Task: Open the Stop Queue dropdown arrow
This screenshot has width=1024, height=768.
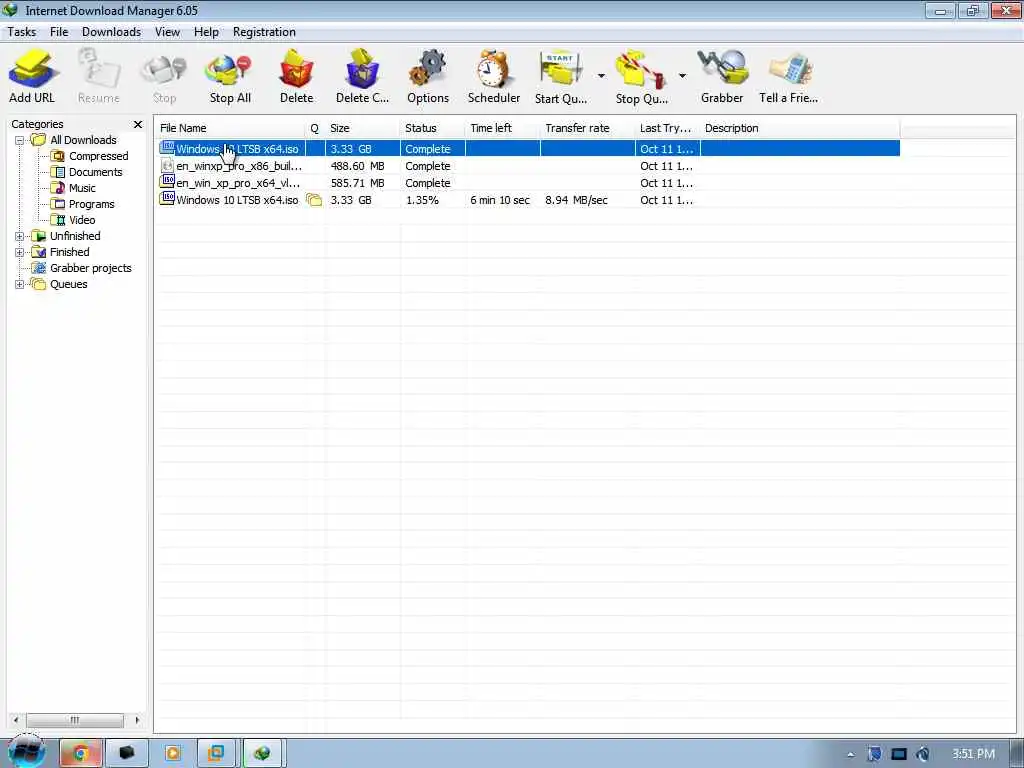Action: (x=682, y=76)
